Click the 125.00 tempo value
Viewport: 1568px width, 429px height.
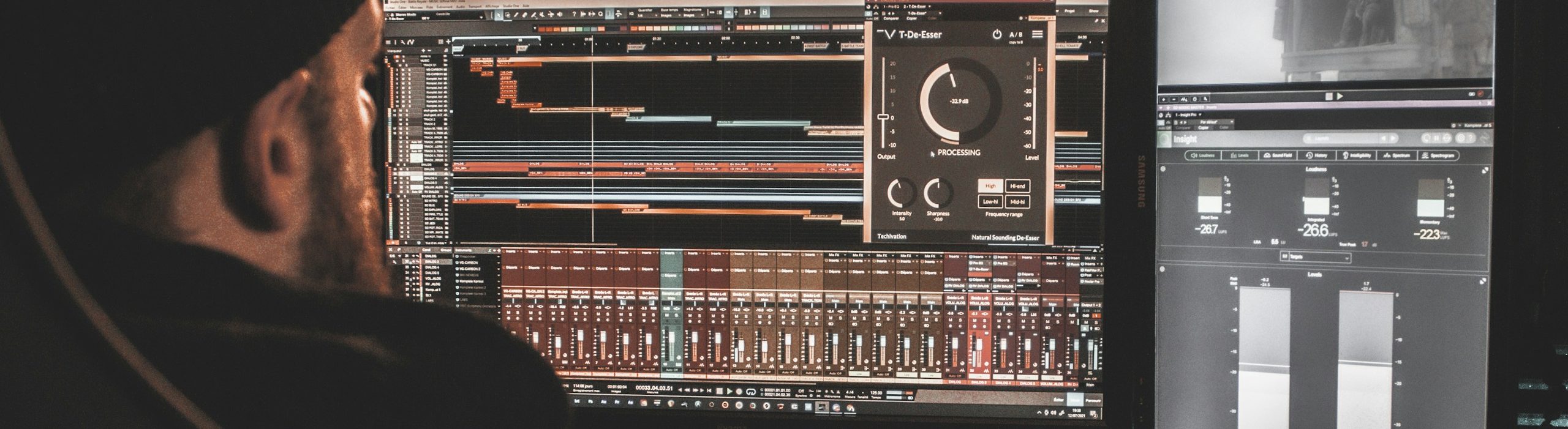click(876, 393)
